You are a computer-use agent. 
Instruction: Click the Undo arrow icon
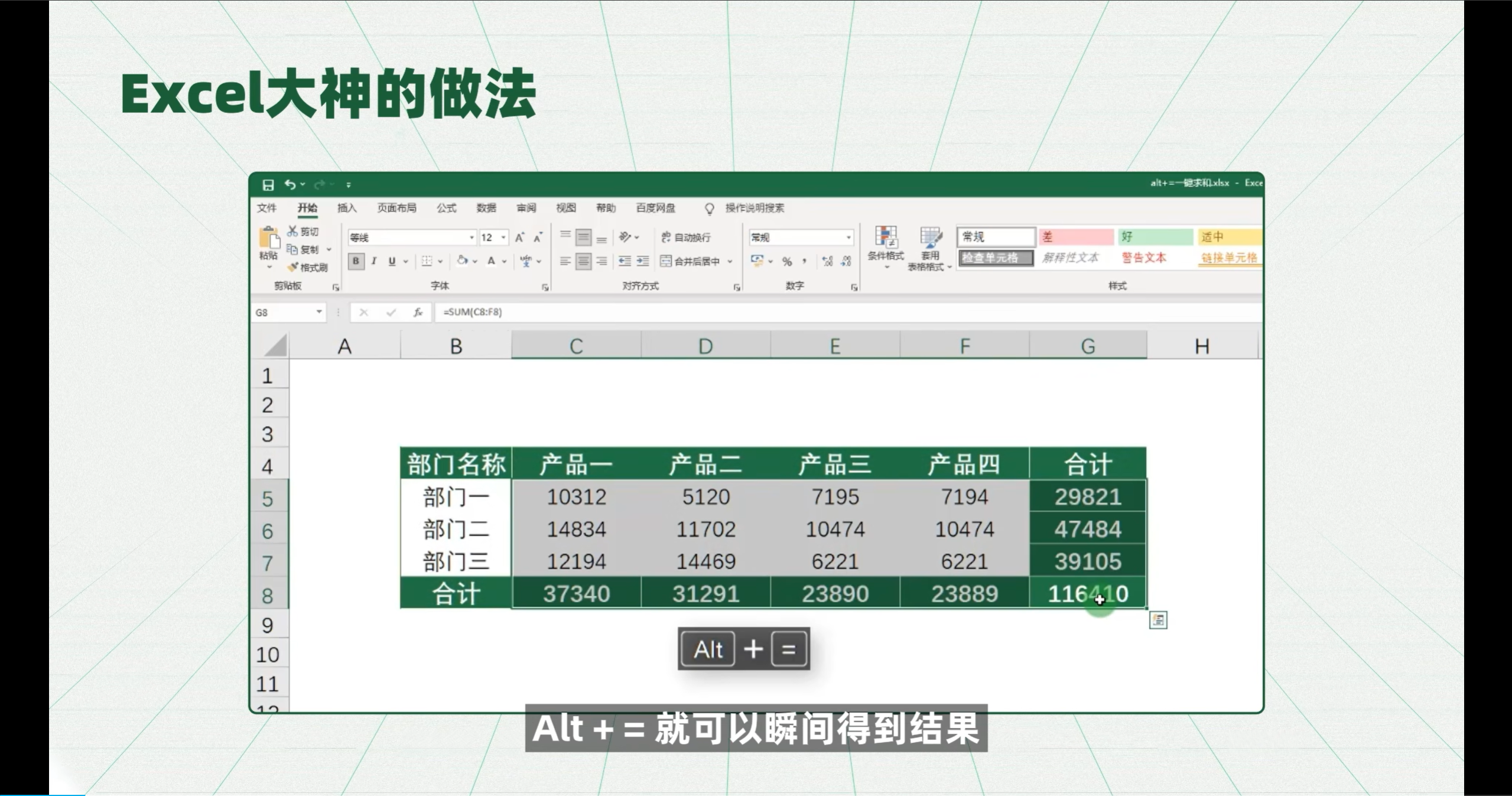(290, 184)
